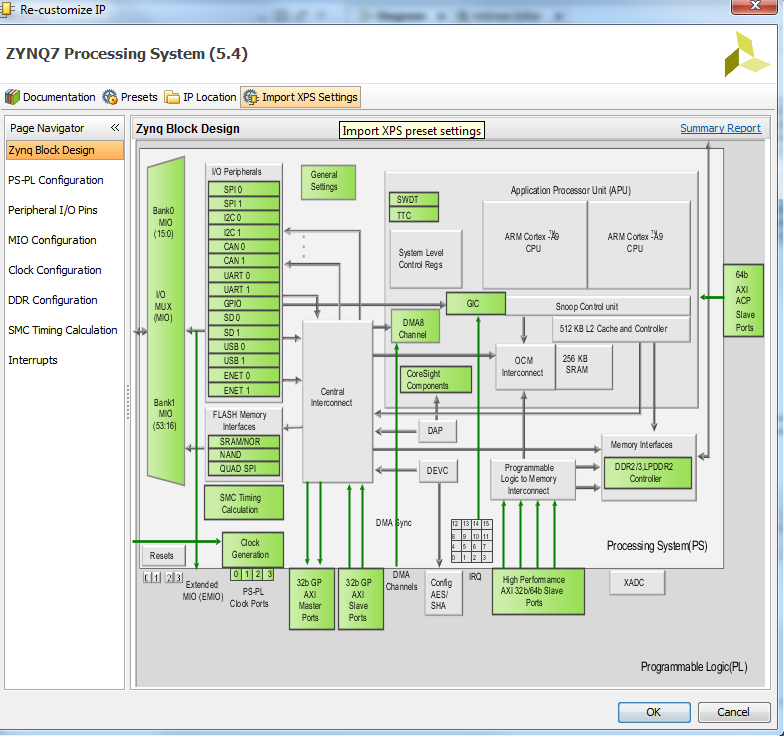This screenshot has height=736, width=784.
Task: Click the NAND flash block
Action: coord(244,454)
